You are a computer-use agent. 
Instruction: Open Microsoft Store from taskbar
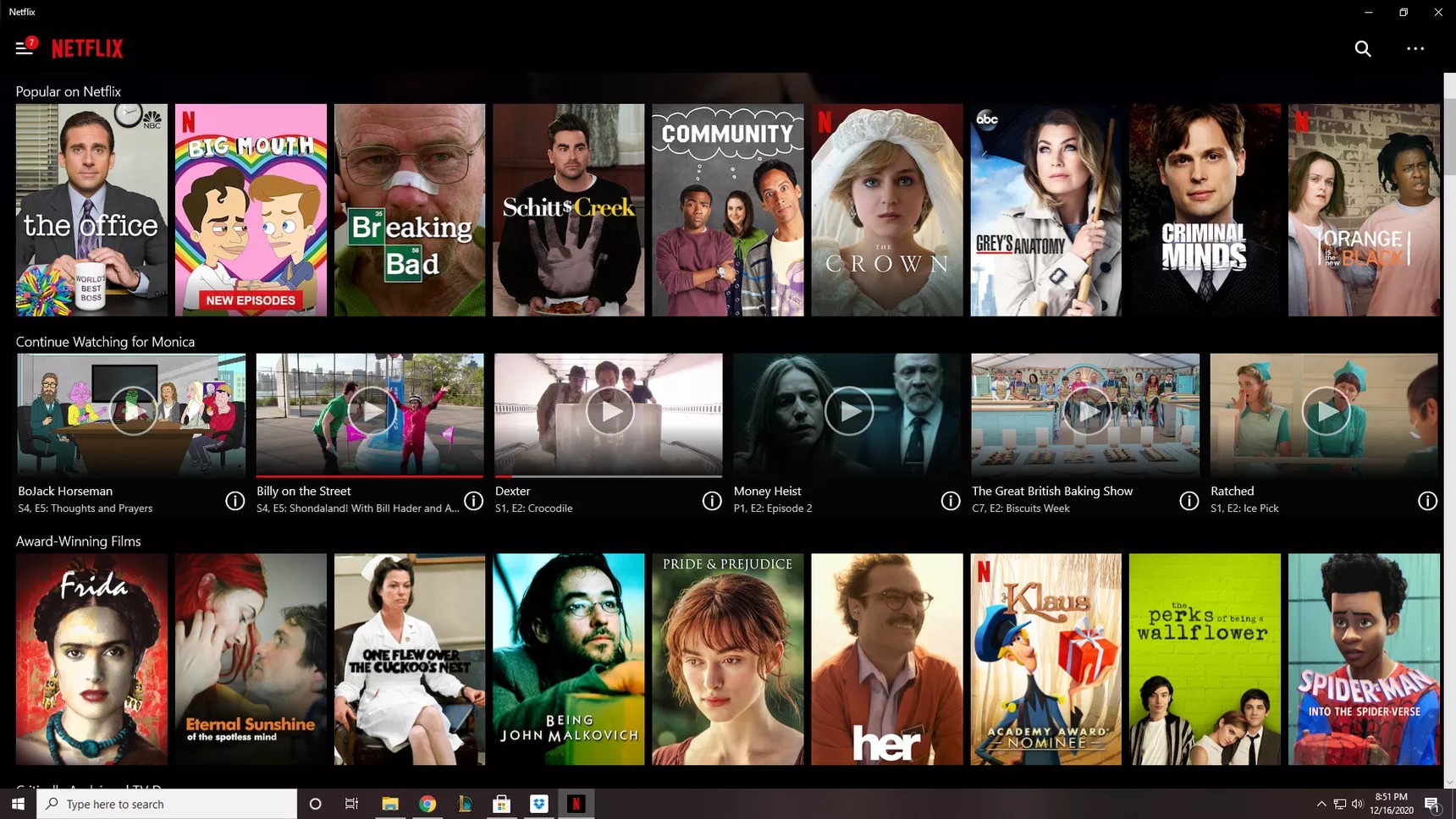(x=502, y=804)
